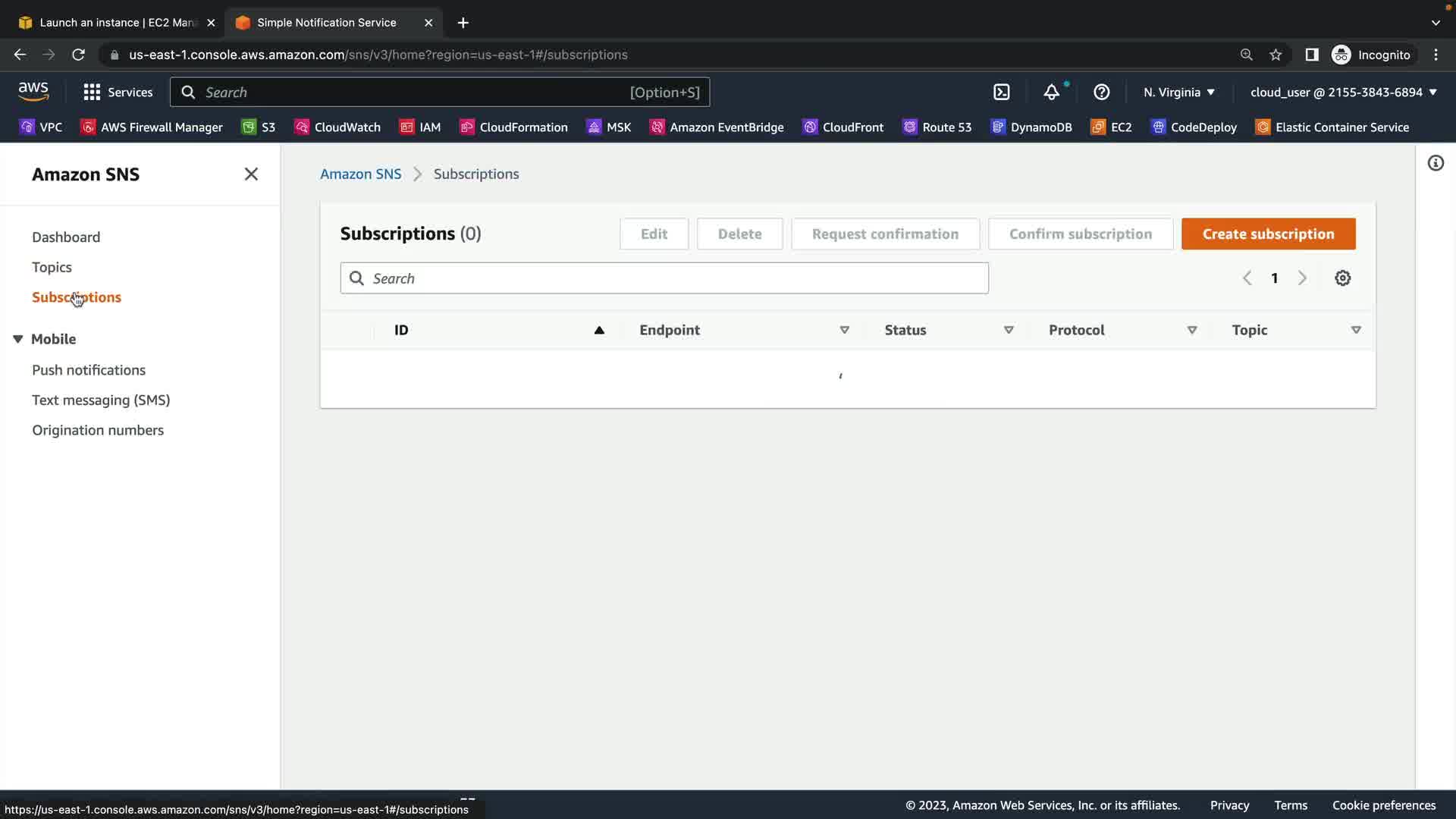Go to Topics in the sidebar
The width and height of the screenshot is (1456, 819).
click(52, 267)
